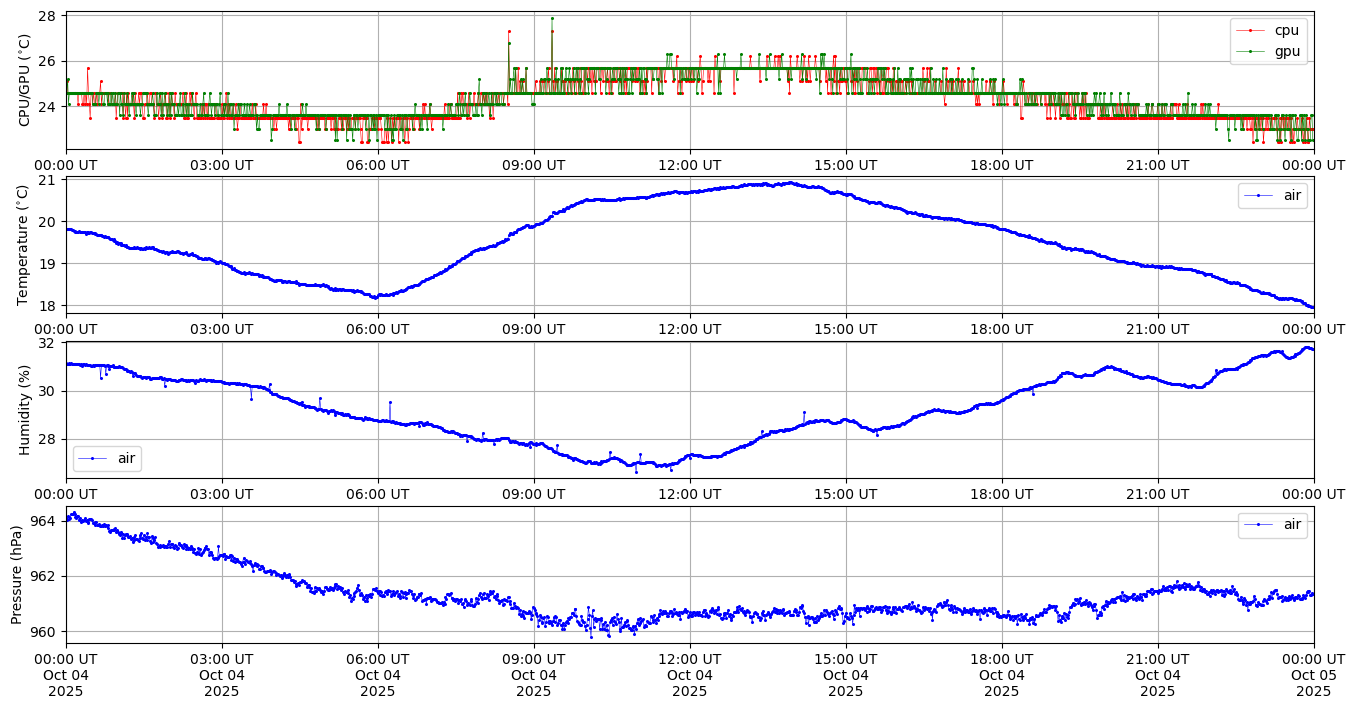1355x709 pixels.
Task: Click the highest gpu spike after 09:00 UT
Action: point(552,19)
